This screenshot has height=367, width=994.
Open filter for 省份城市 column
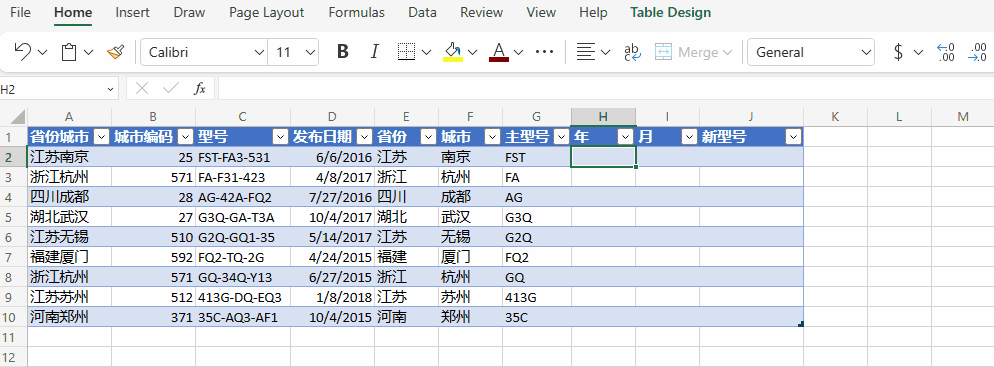coord(102,136)
